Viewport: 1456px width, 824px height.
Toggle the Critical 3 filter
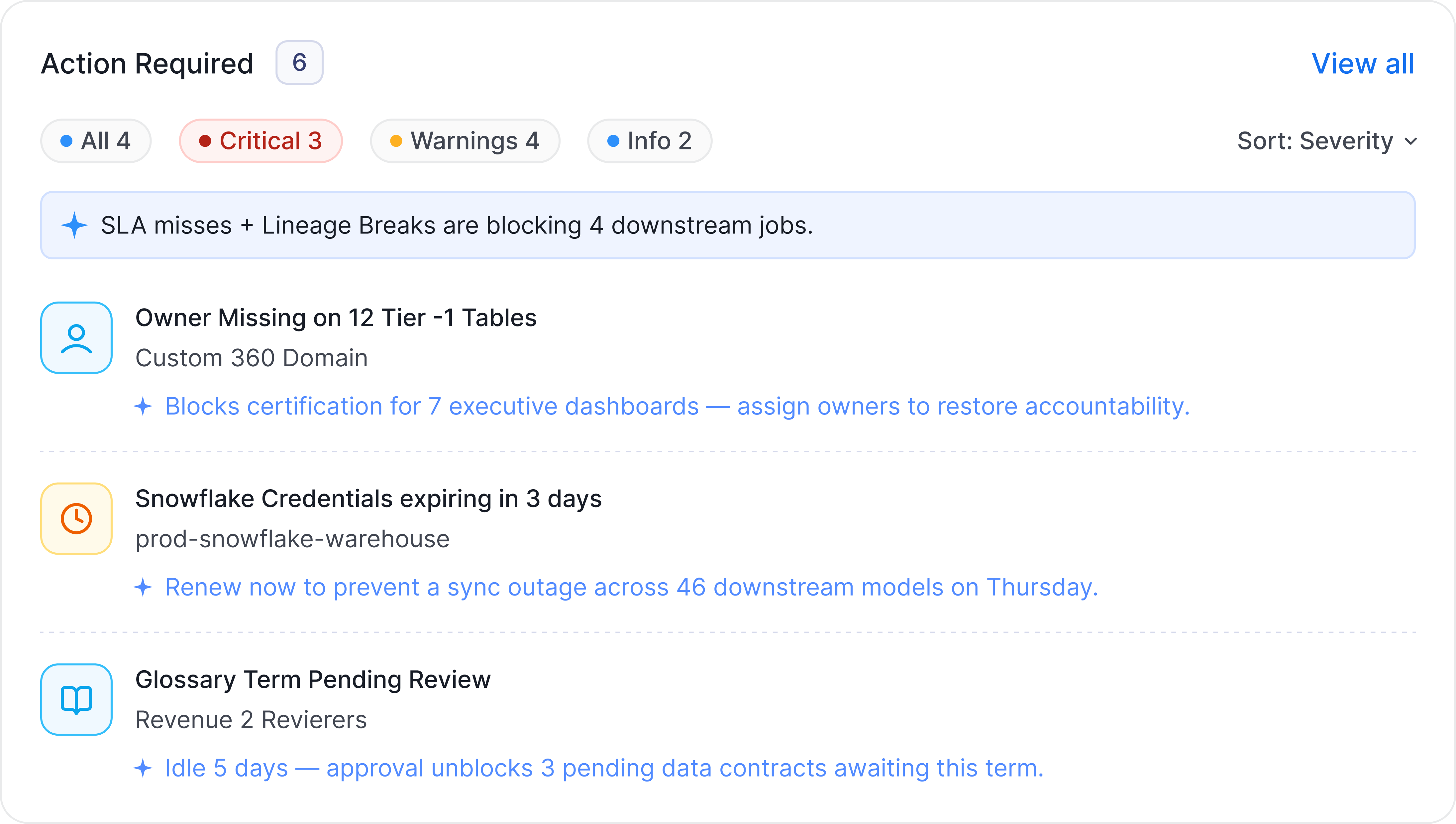[261, 141]
